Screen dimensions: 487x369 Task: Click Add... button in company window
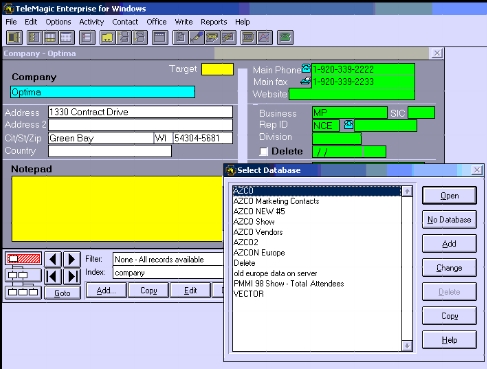106,290
